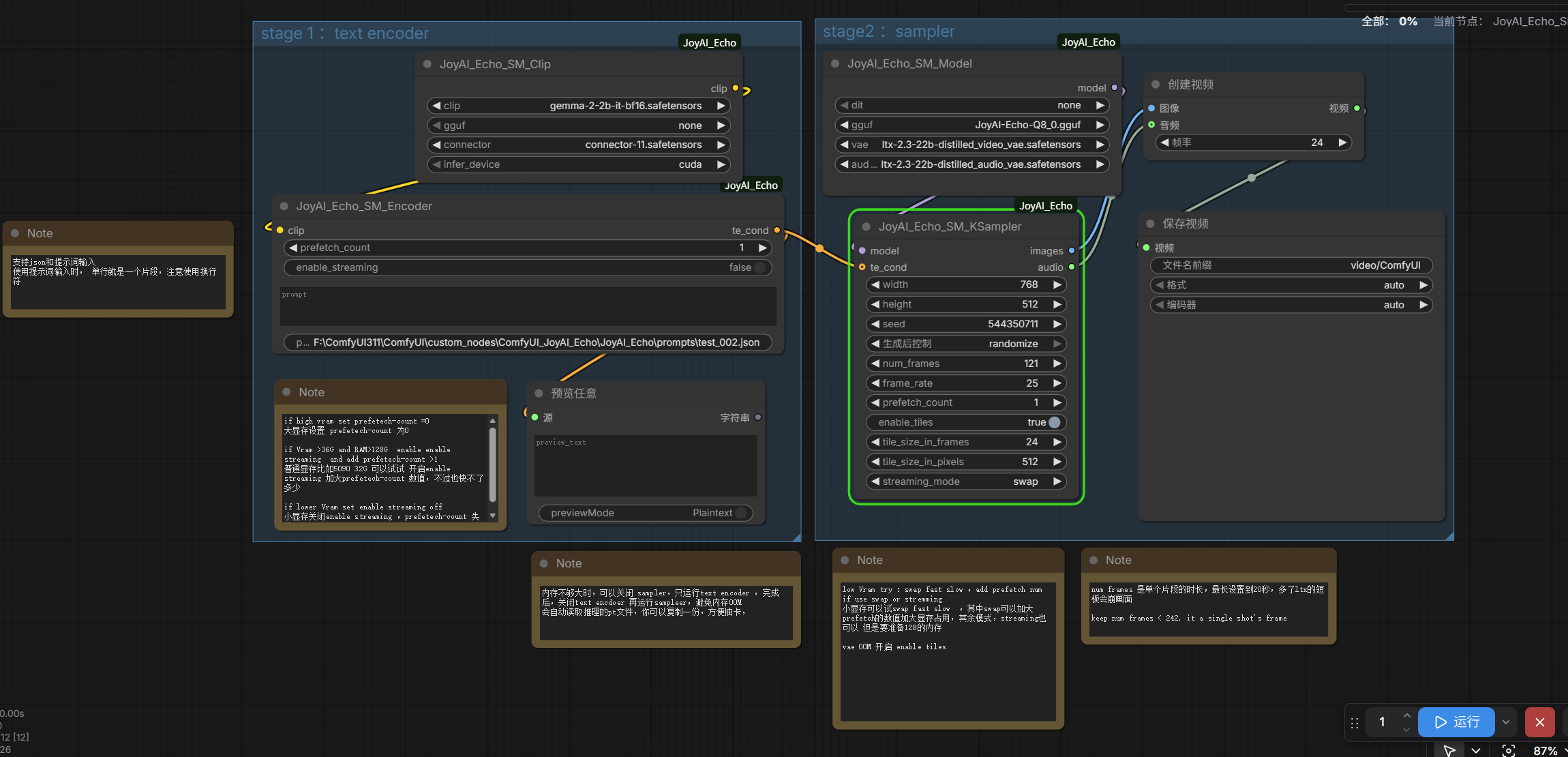Collapse the 保存视频 node via its dot
This screenshot has width=1568, height=757.
click(x=1151, y=224)
